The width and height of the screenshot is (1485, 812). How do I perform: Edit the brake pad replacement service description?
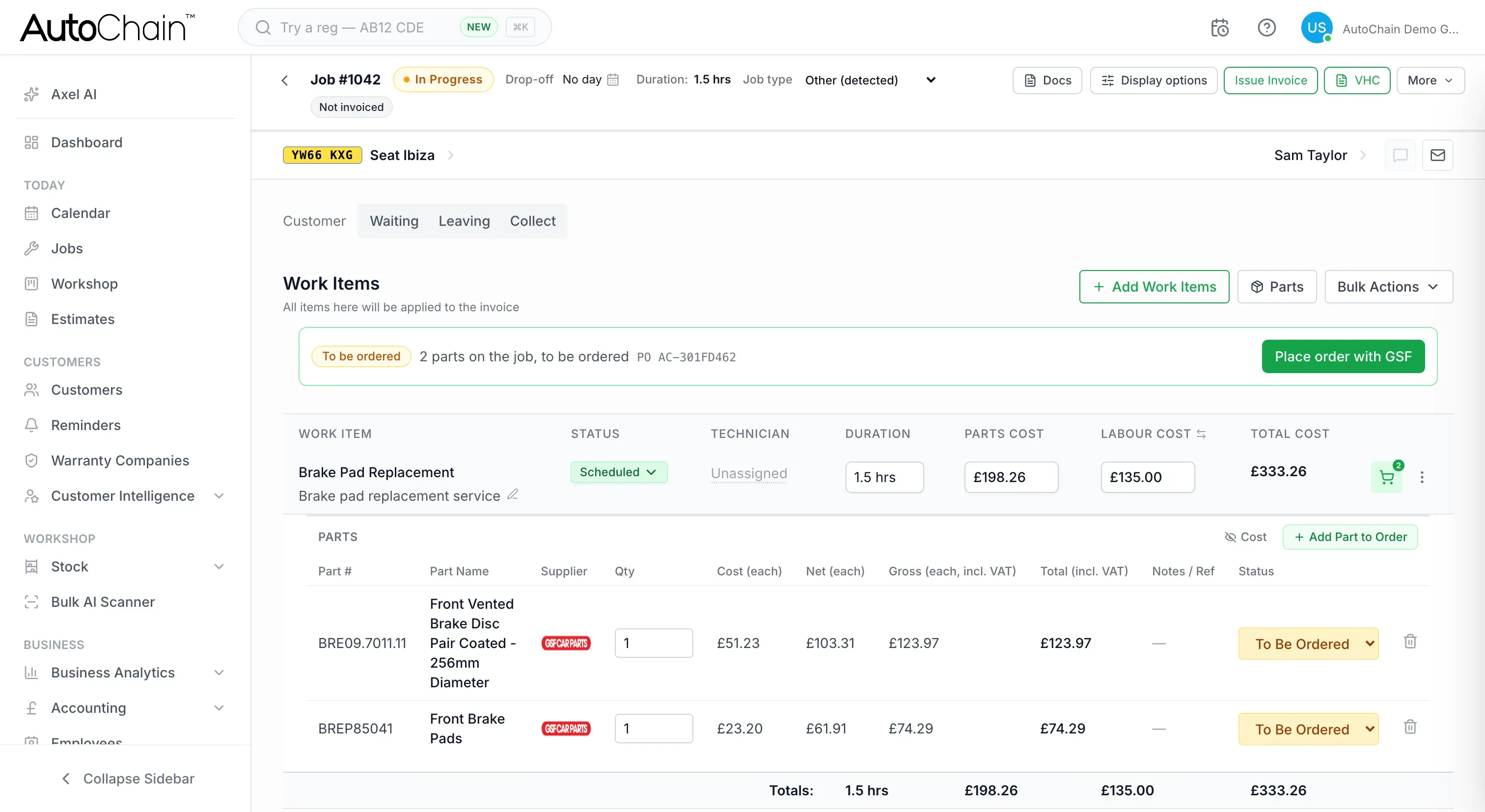click(x=513, y=494)
